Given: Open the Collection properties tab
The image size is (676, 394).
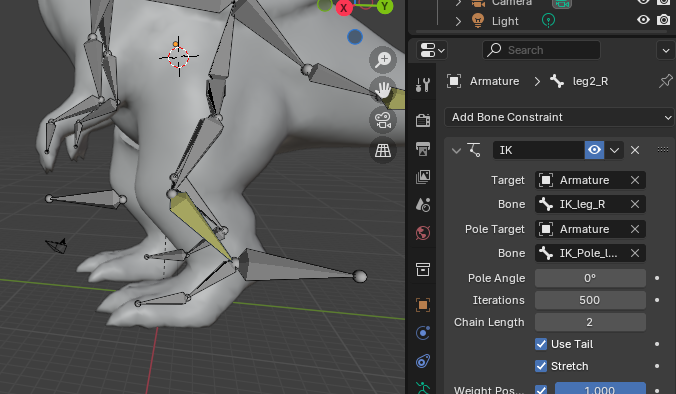Looking at the screenshot, I should tap(423, 269).
